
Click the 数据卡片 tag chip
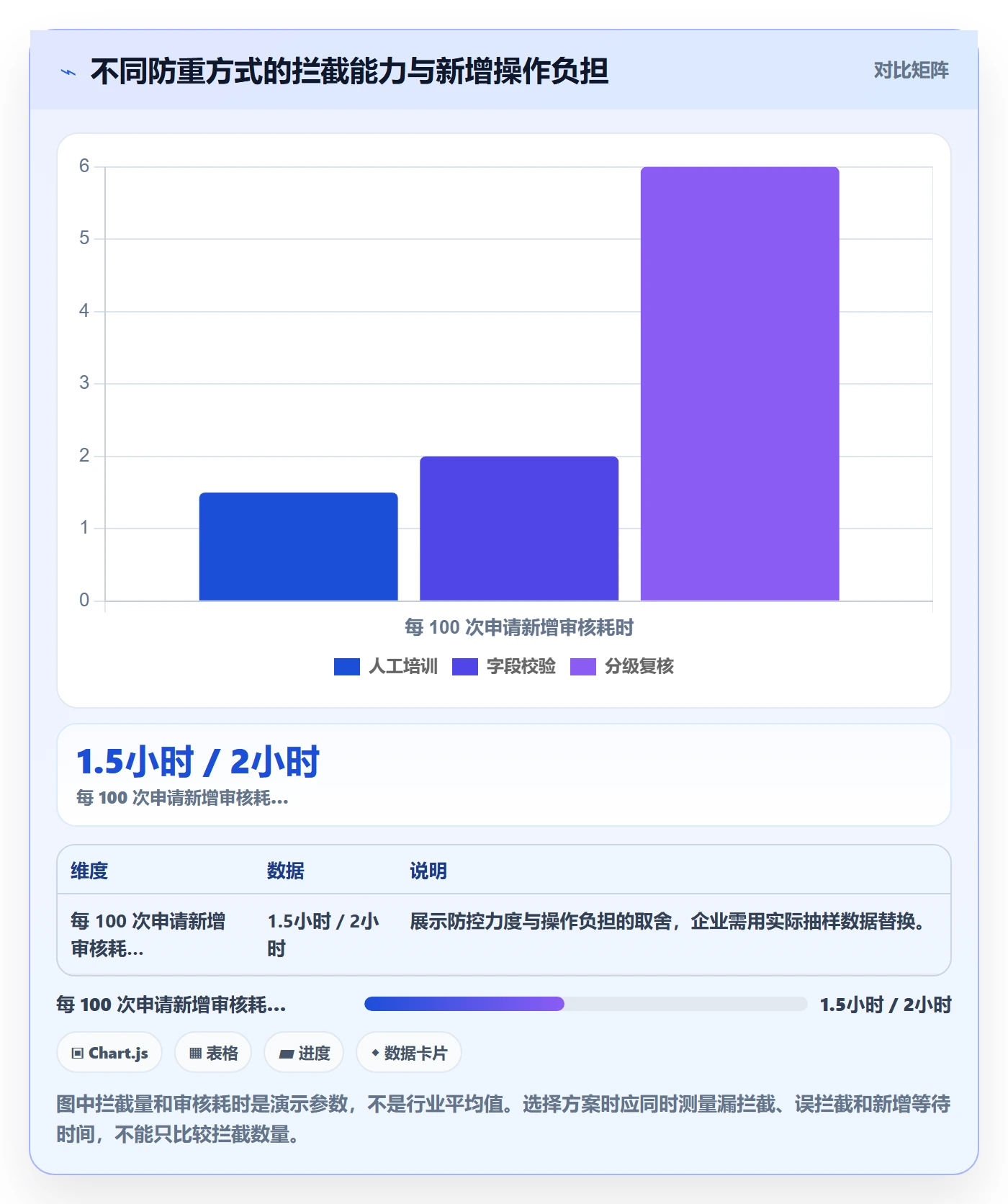(x=409, y=1053)
